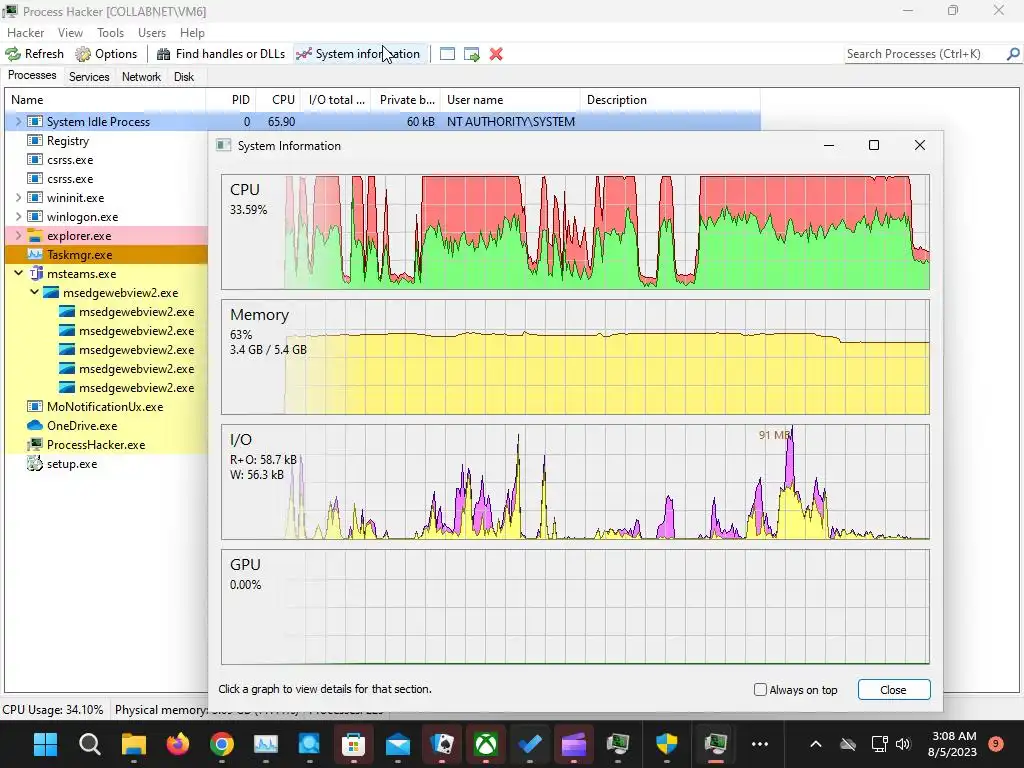Sort by the User name column header
Image resolution: width=1024 pixels, height=768 pixels.
(510, 100)
